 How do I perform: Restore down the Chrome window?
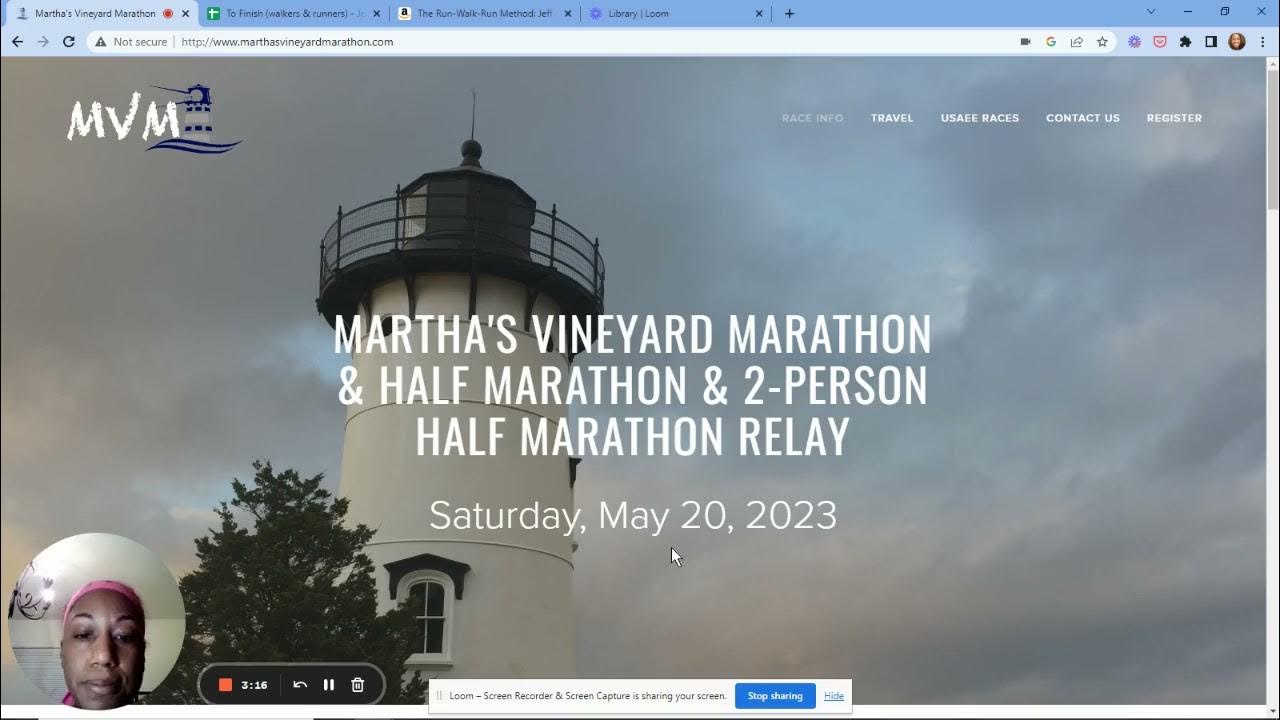pos(1225,12)
